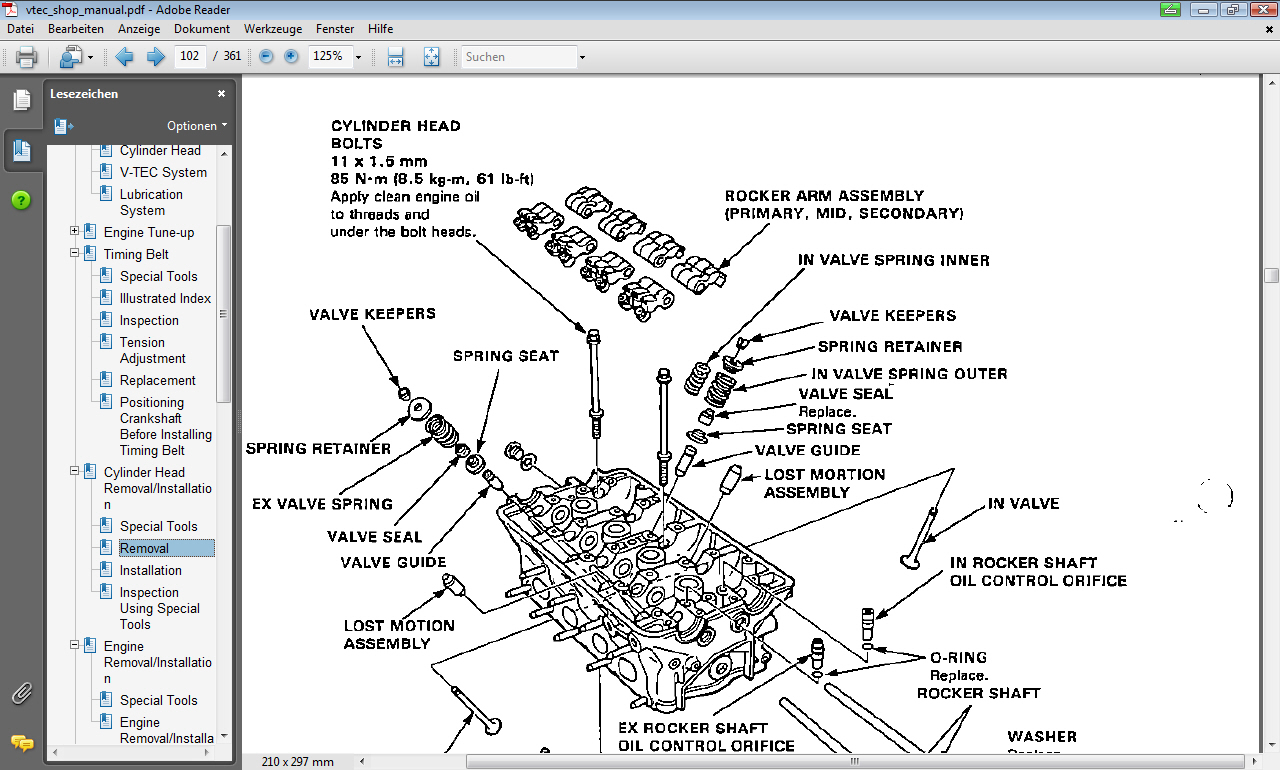Screen dimensions: 1280x770
Task: Open the Fenster menu
Action: click(x=335, y=29)
